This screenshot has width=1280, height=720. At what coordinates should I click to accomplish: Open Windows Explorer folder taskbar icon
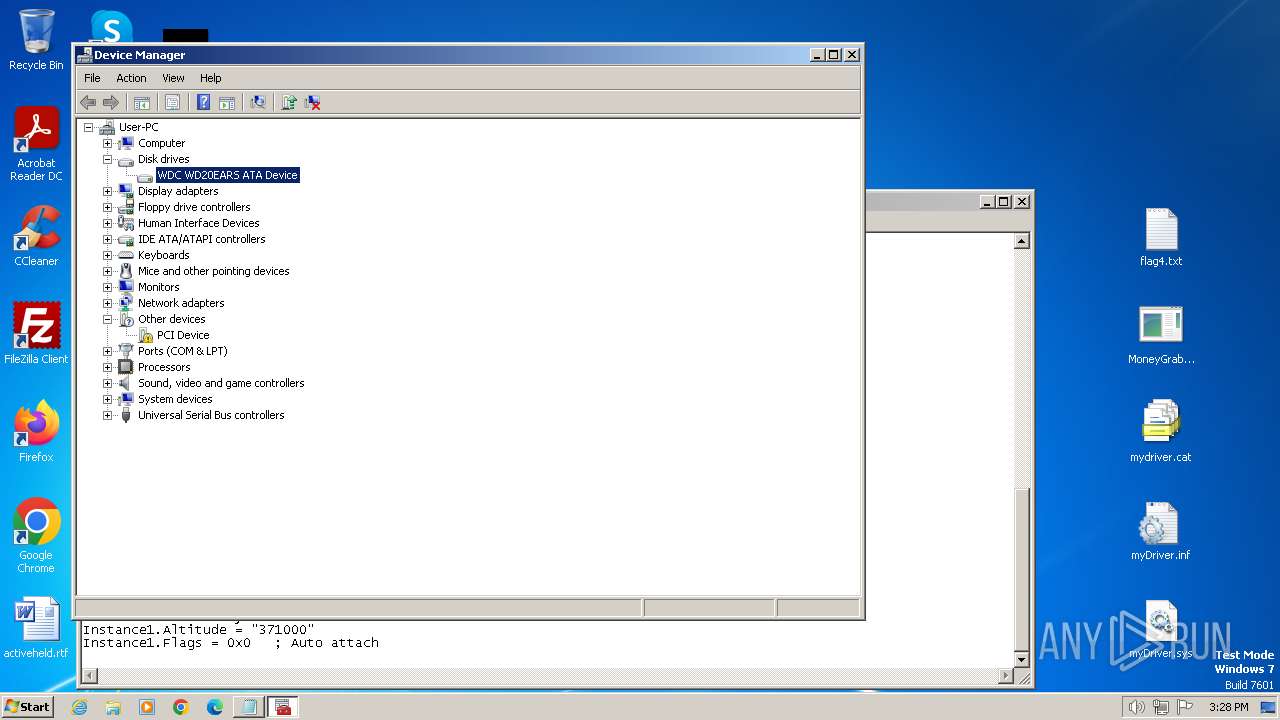(113, 707)
